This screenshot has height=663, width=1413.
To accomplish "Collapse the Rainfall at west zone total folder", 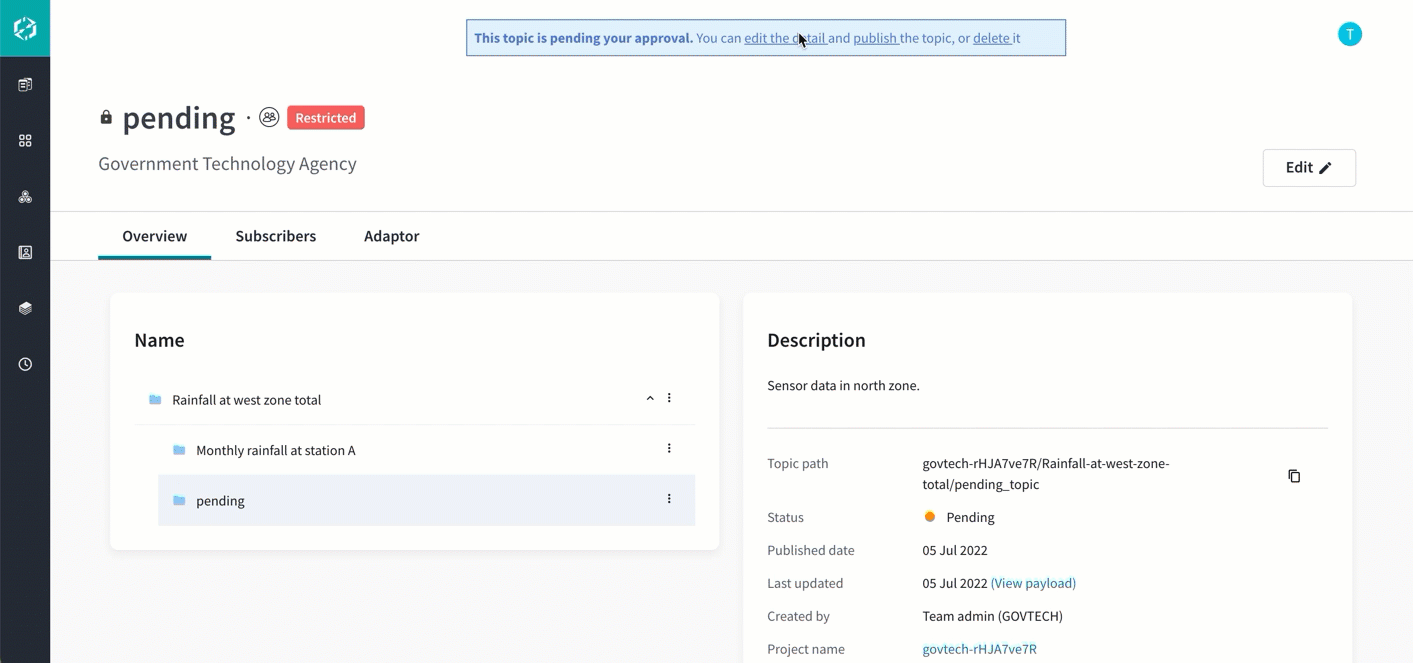I will click(x=649, y=397).
